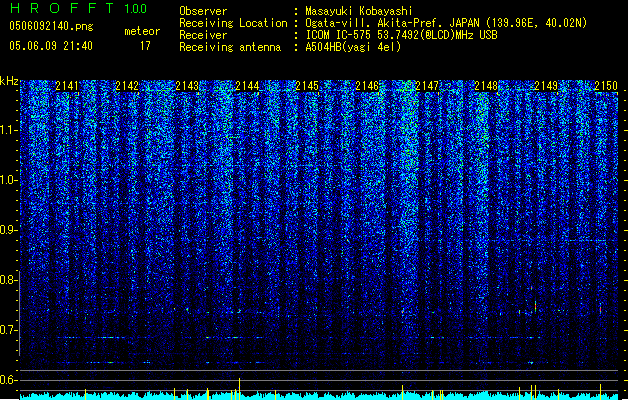Viewport: 629px width, 400px height.
Task: Click the meteor count value 17
Action: click(x=145, y=46)
